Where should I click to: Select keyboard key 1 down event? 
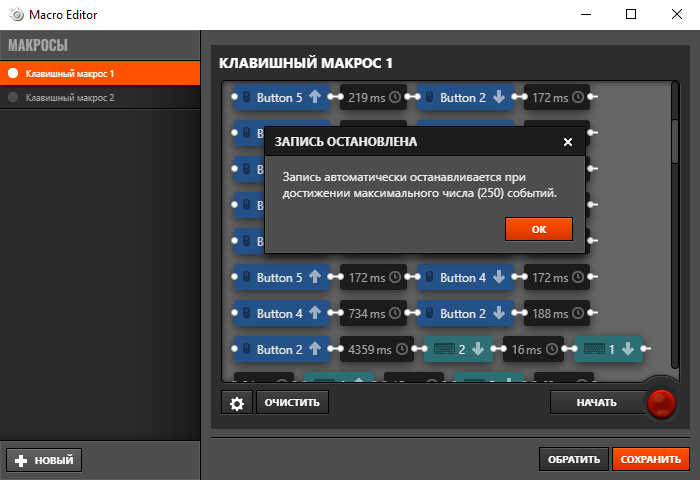tap(608, 349)
